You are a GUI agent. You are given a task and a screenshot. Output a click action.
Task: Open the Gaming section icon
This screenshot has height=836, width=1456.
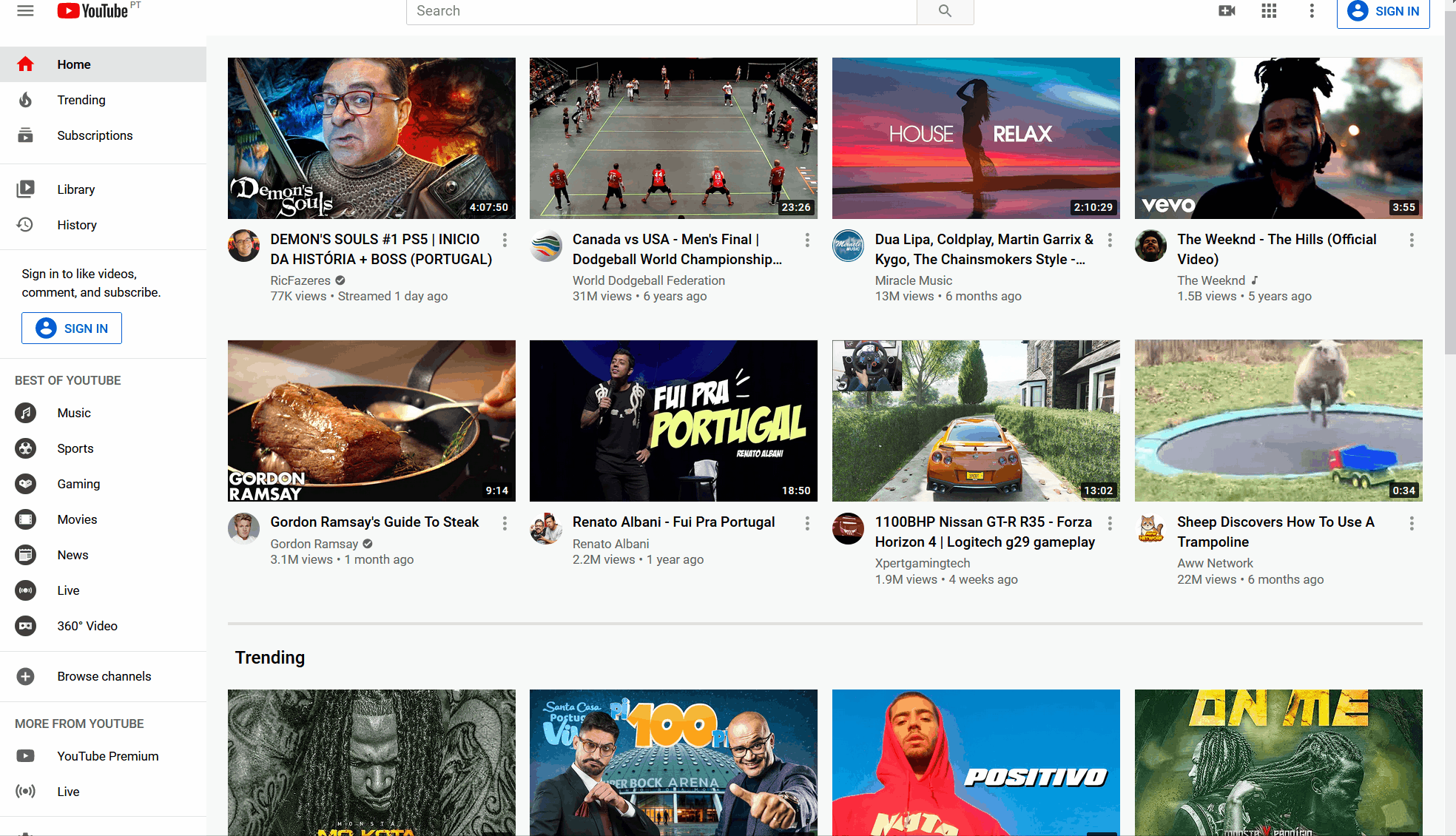pos(25,484)
